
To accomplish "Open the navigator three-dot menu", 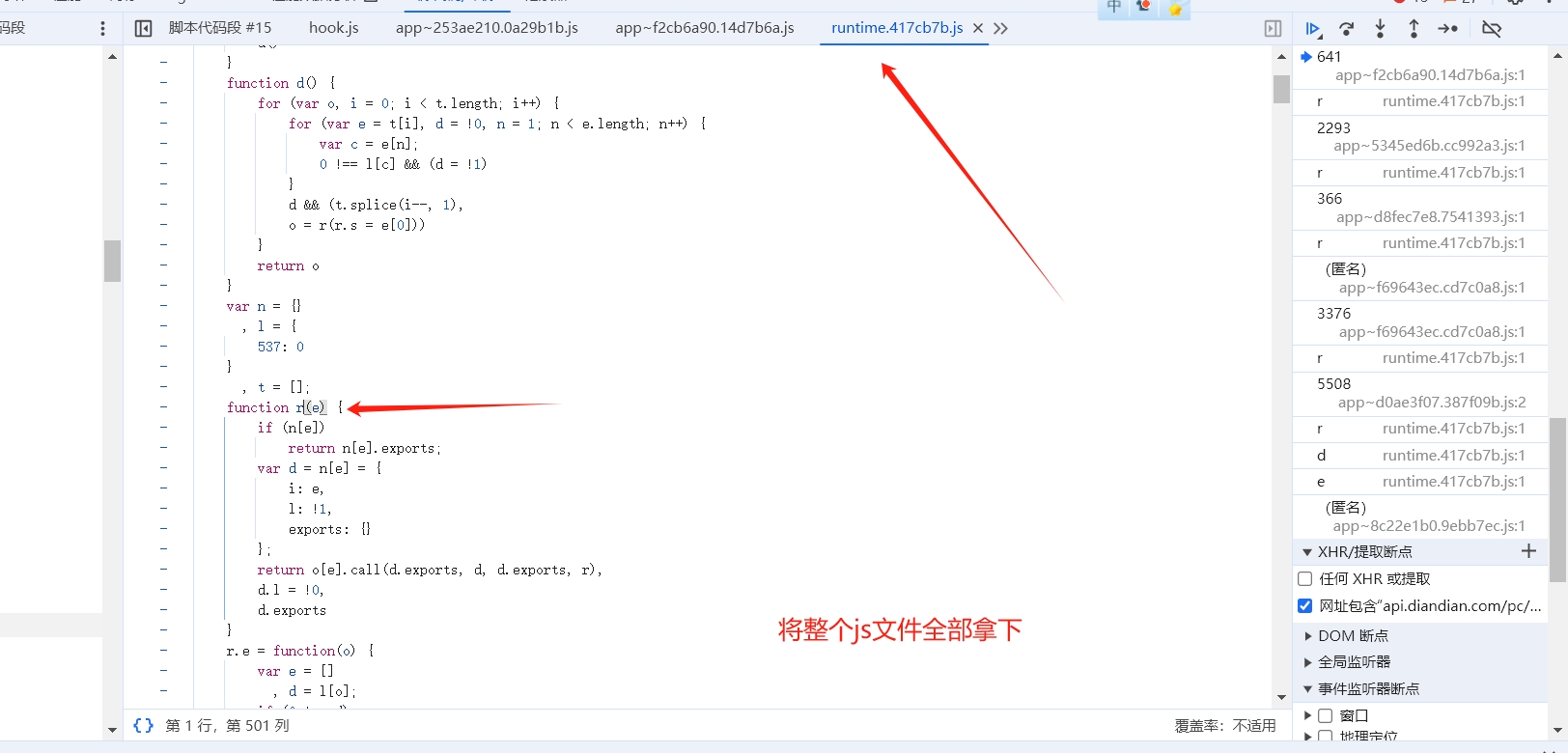I will tap(102, 28).
